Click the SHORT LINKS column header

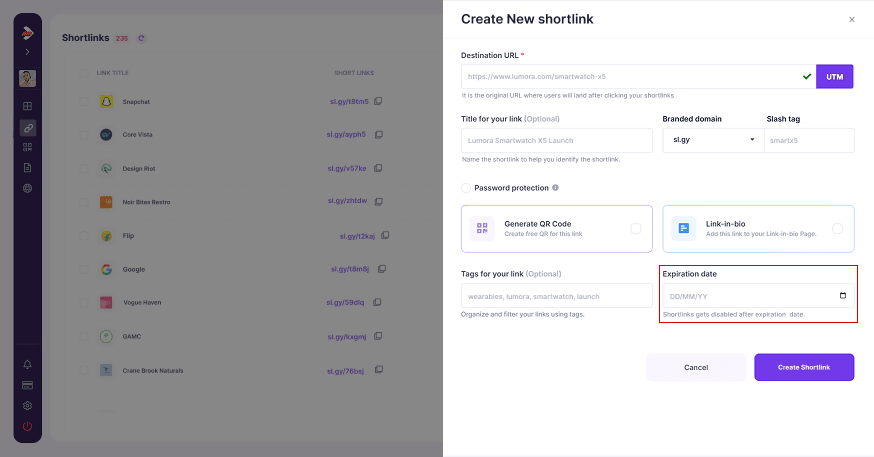coord(354,73)
